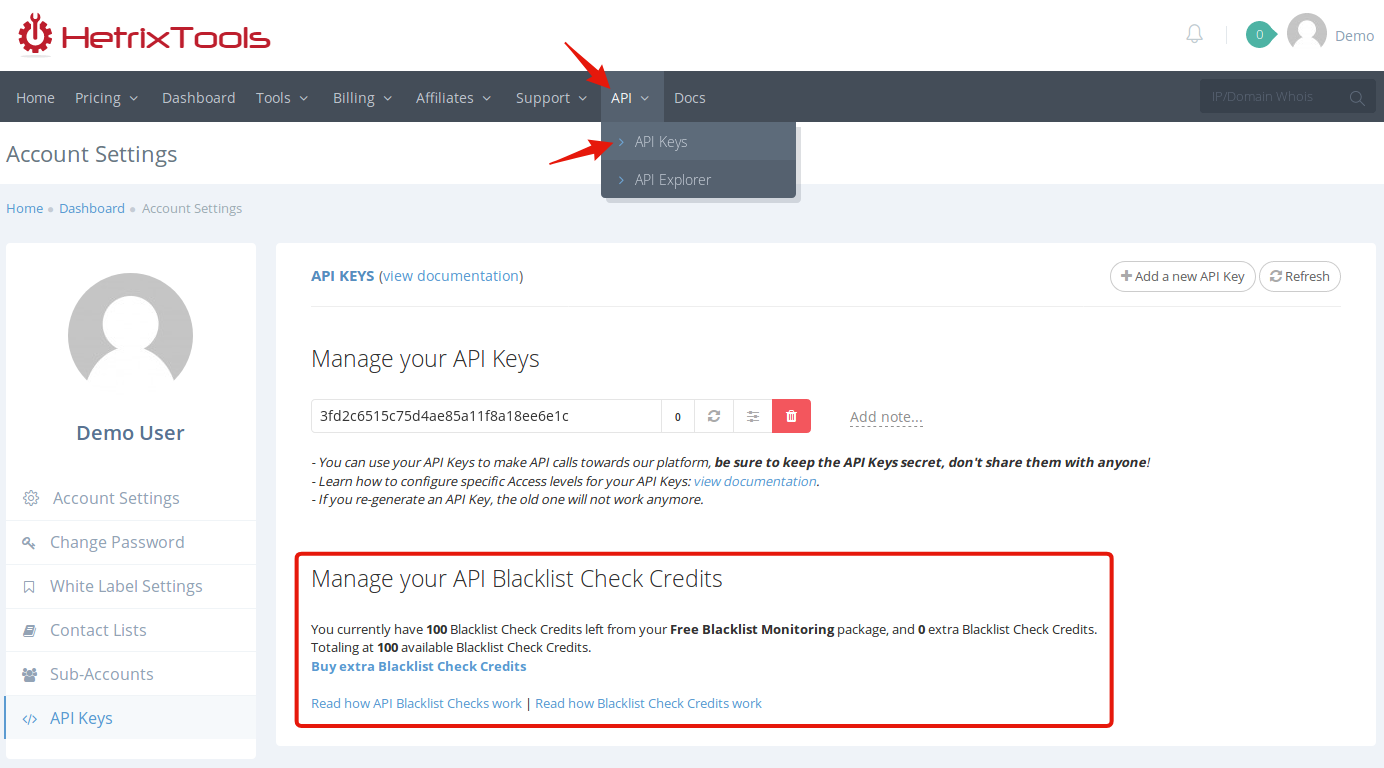
Task: Open Read how API Blacklist Checks work
Action: (x=416, y=703)
